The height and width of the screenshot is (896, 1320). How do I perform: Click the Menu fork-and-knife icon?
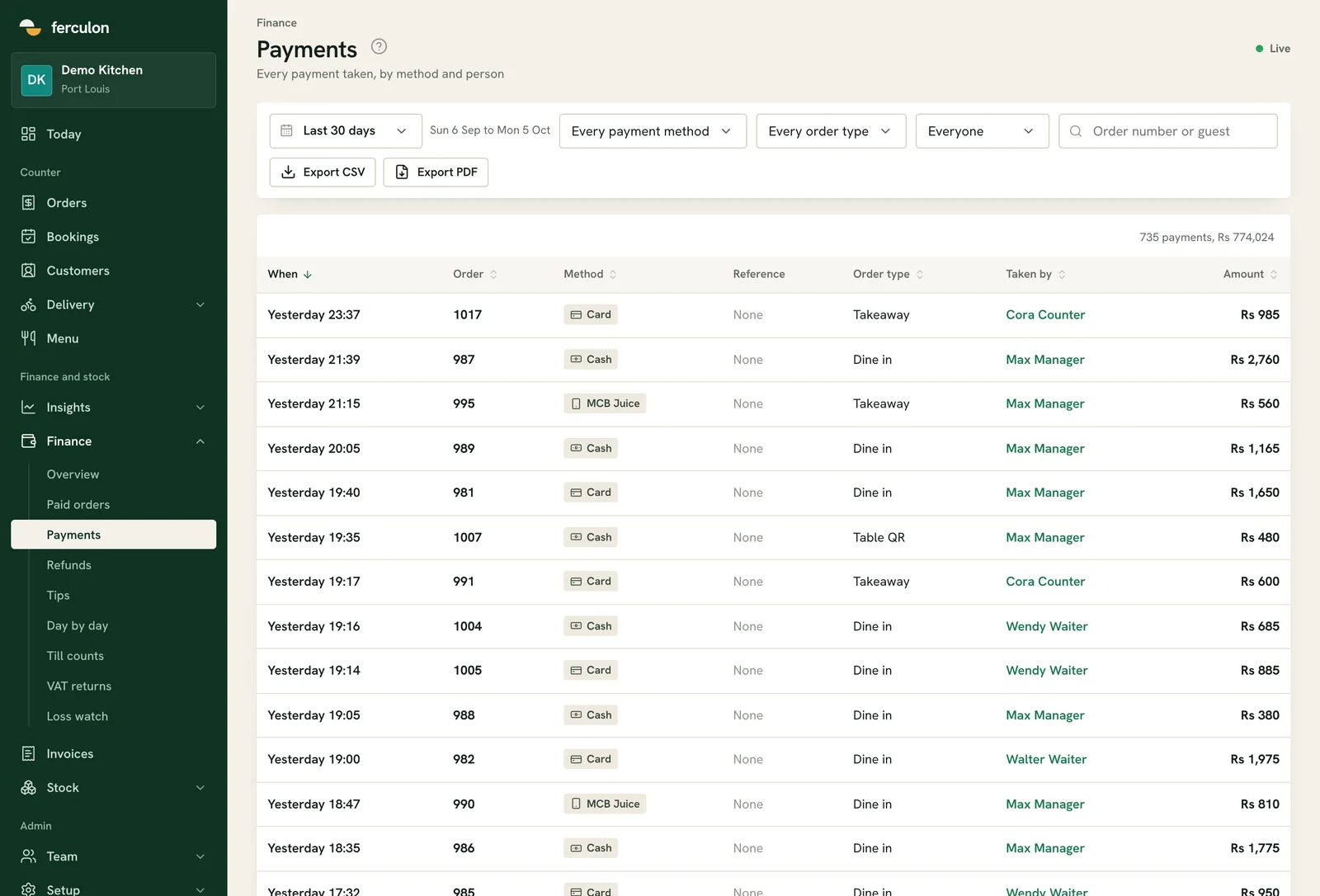pos(28,338)
